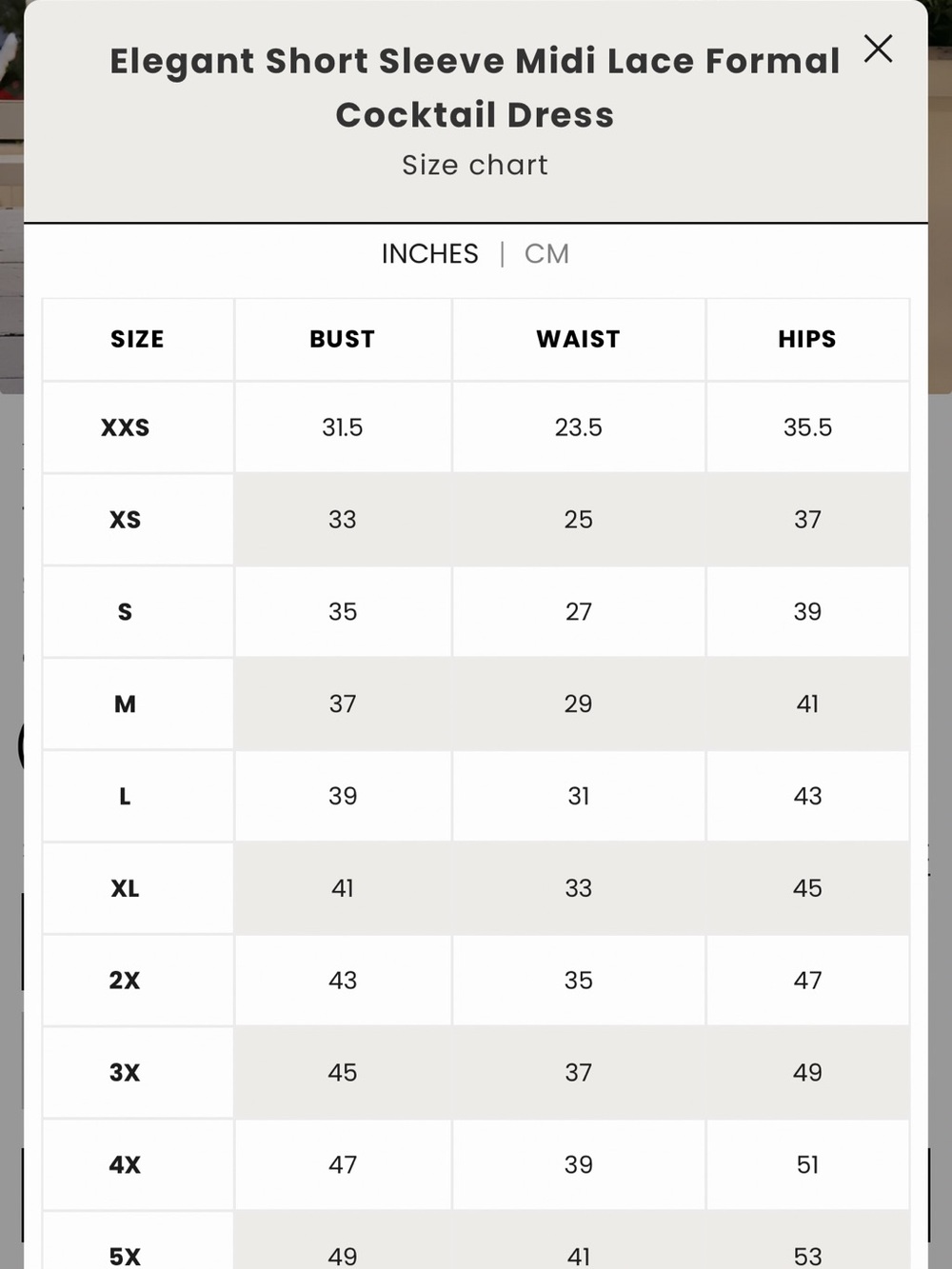Click the dress title heading
Screen dimensions: 952x1269
pyautogui.click(x=475, y=88)
